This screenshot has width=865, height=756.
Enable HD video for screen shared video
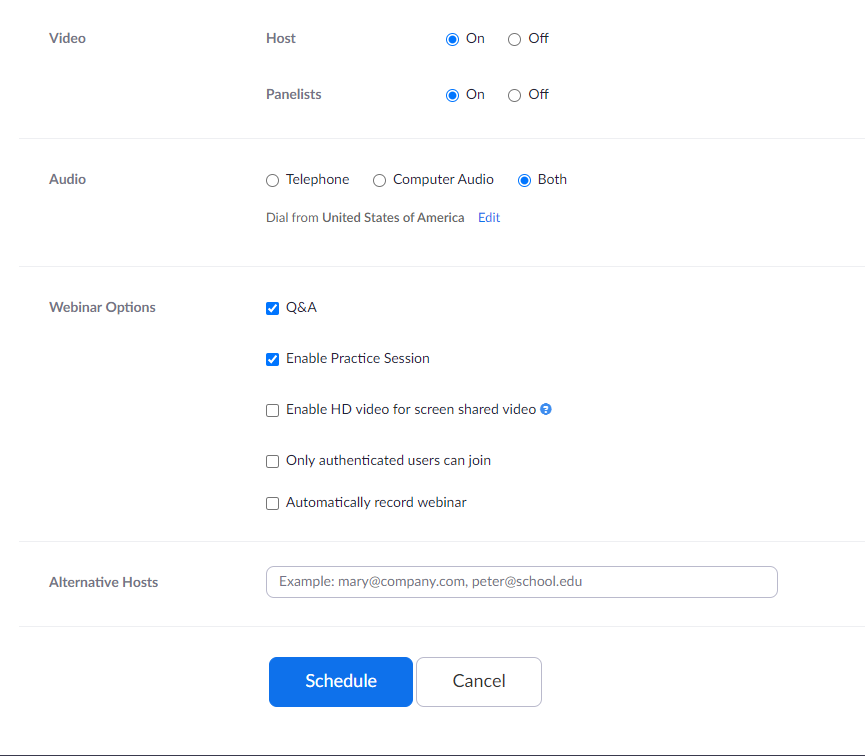click(272, 411)
